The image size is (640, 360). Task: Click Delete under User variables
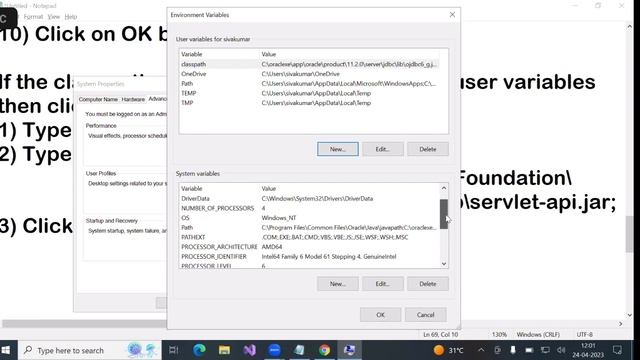pos(427,149)
